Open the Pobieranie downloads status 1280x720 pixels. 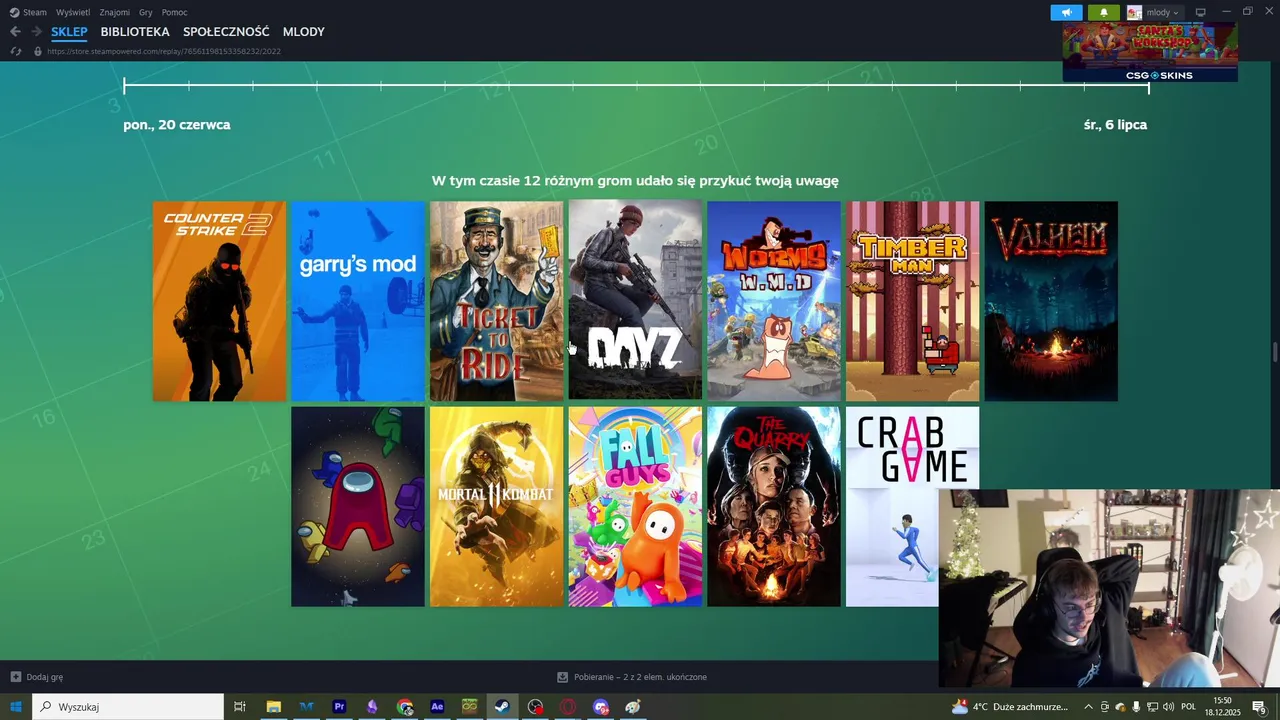click(632, 677)
